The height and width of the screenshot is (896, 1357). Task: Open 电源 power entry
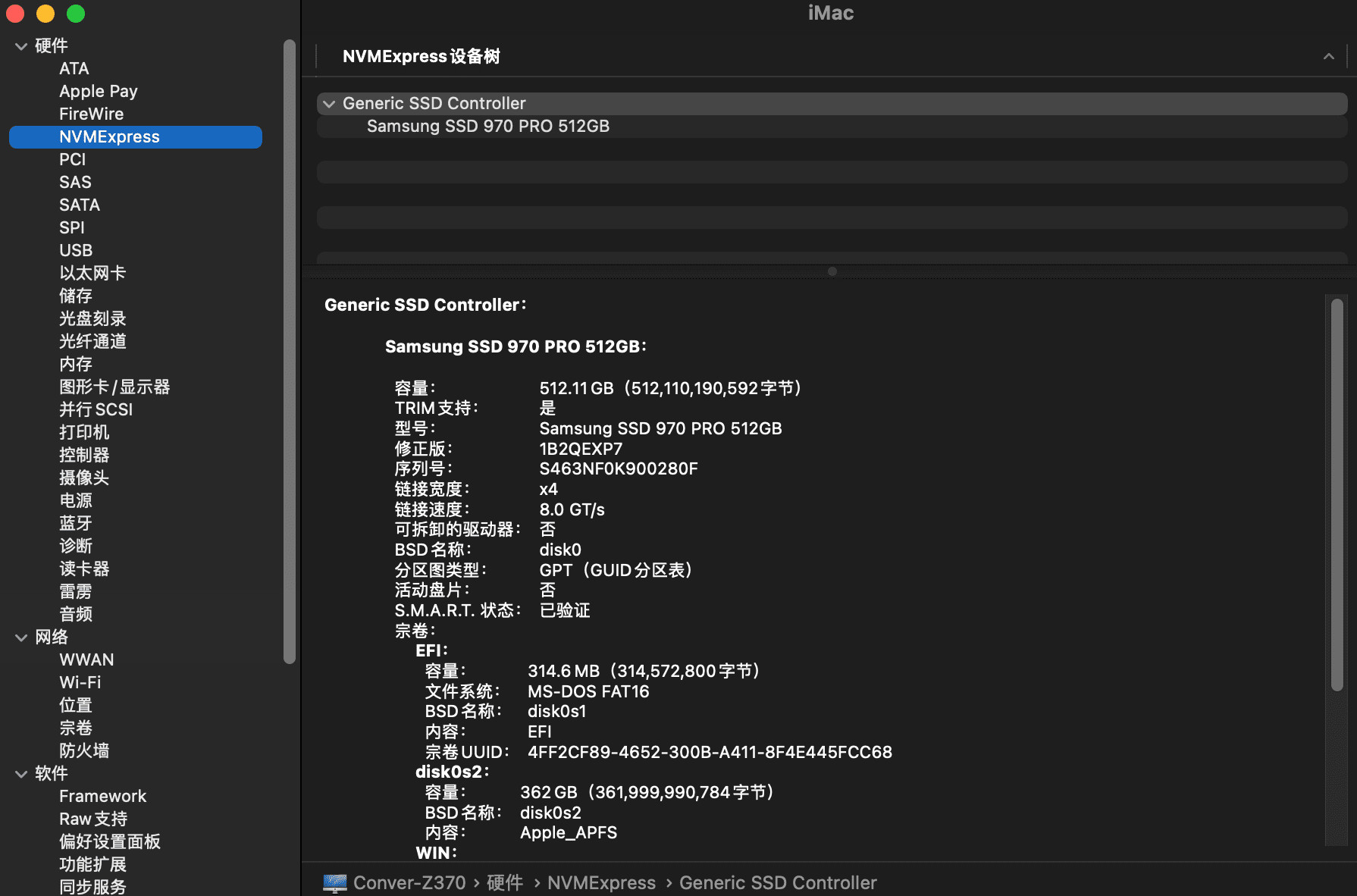click(x=76, y=501)
